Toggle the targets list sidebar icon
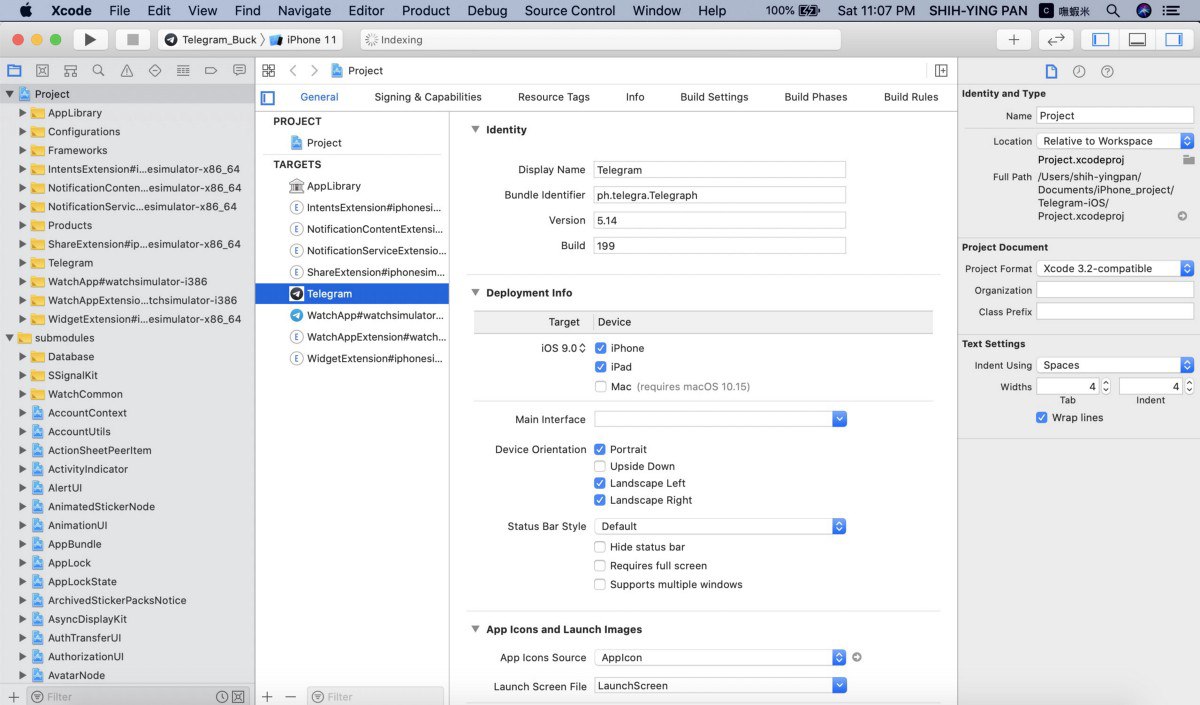 [267, 98]
